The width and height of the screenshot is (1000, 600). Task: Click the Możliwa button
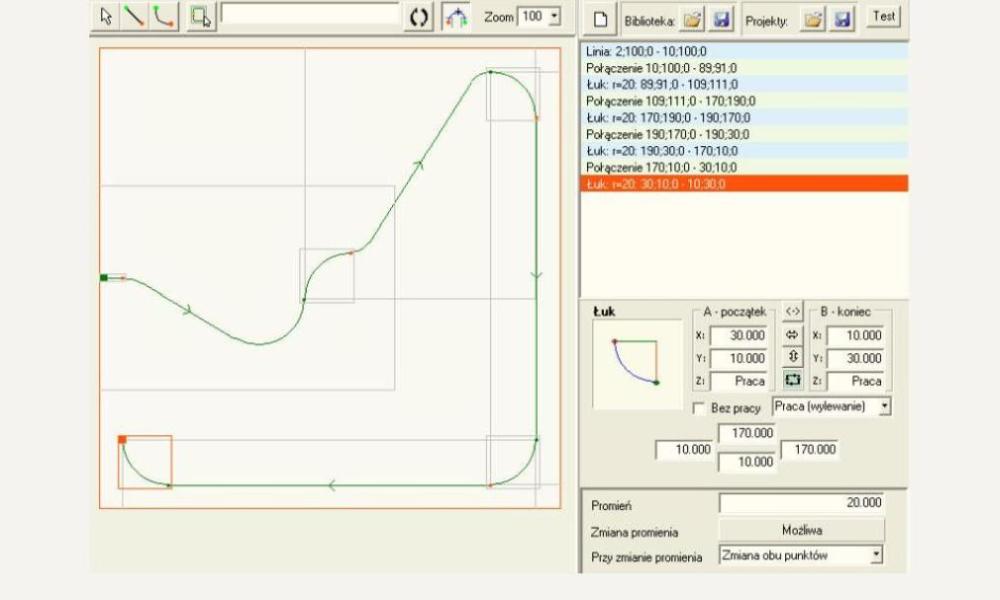[x=802, y=530]
